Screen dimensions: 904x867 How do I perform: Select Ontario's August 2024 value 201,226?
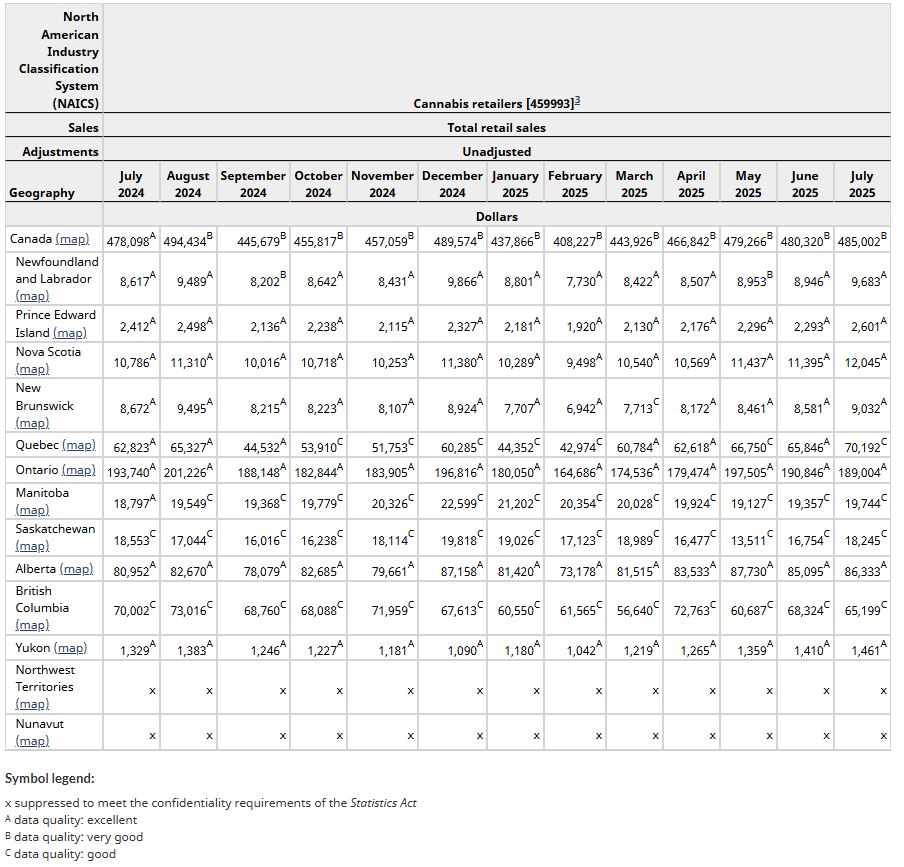point(186,471)
